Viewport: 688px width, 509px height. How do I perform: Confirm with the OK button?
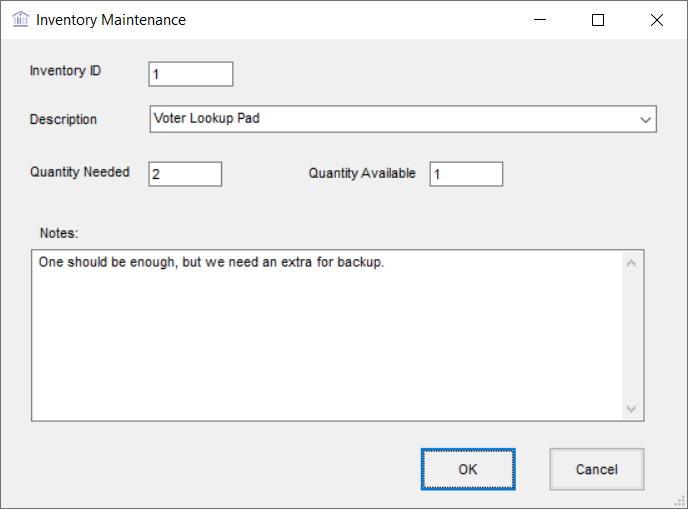tap(468, 469)
